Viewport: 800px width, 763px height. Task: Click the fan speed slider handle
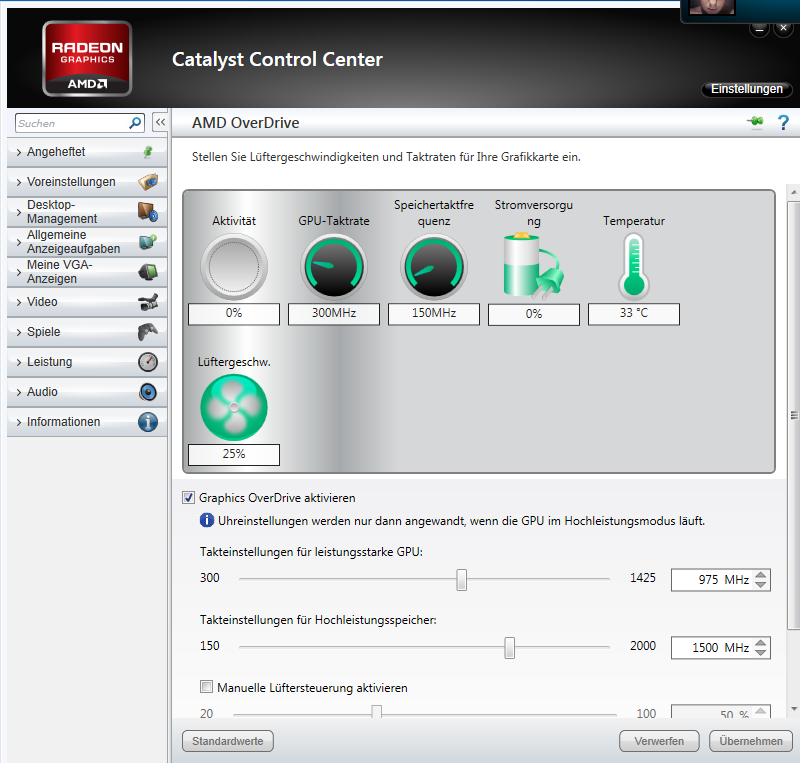[x=377, y=711]
